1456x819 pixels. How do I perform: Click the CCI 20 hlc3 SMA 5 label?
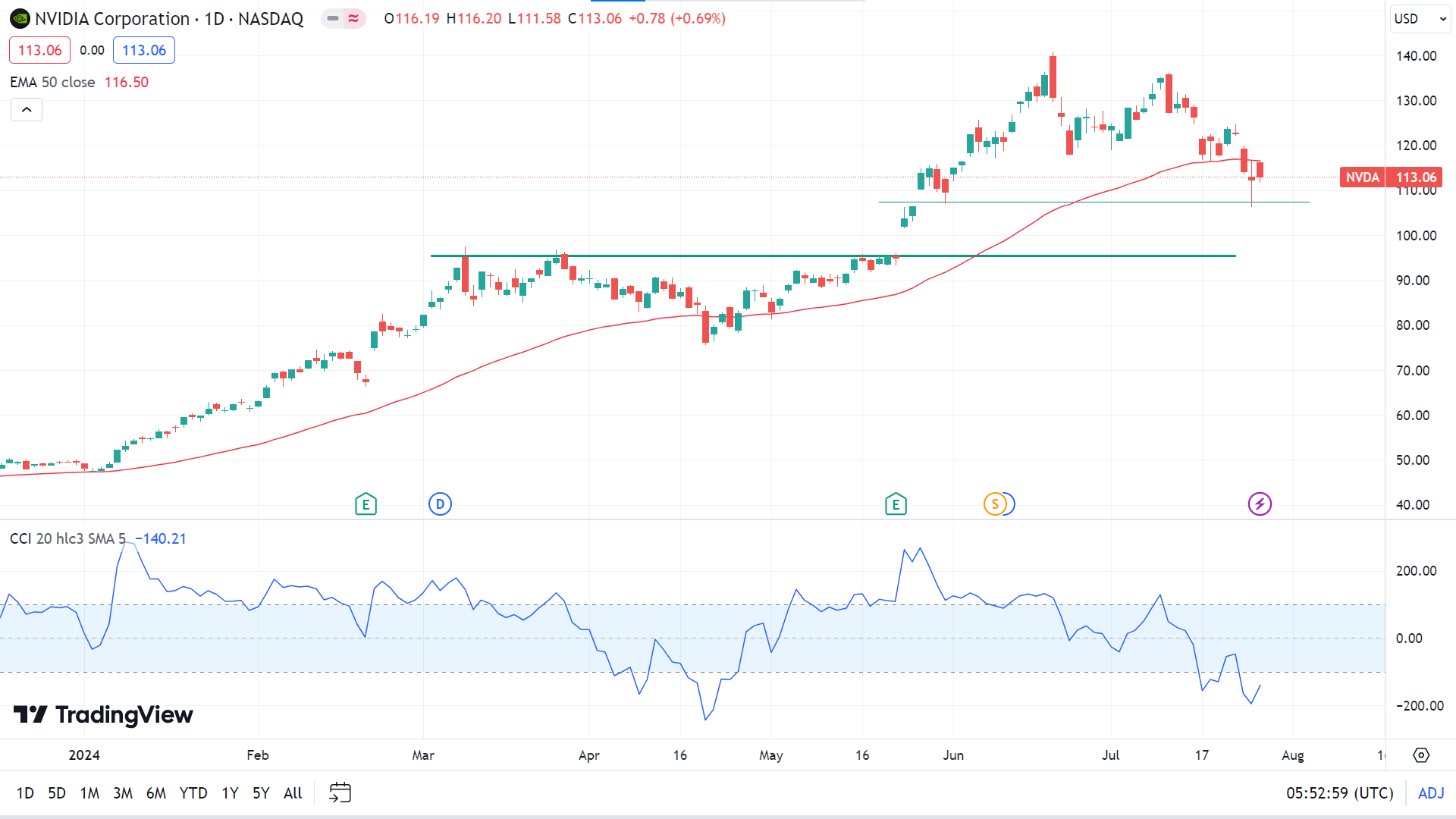pos(67,538)
